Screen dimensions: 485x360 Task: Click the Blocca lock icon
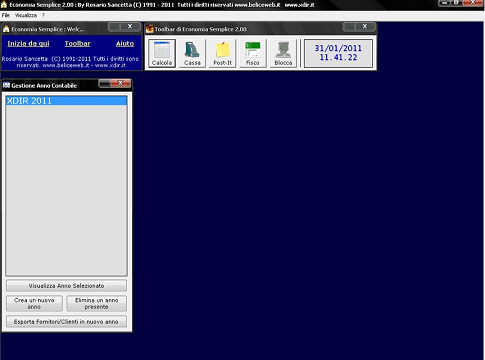tap(283, 53)
